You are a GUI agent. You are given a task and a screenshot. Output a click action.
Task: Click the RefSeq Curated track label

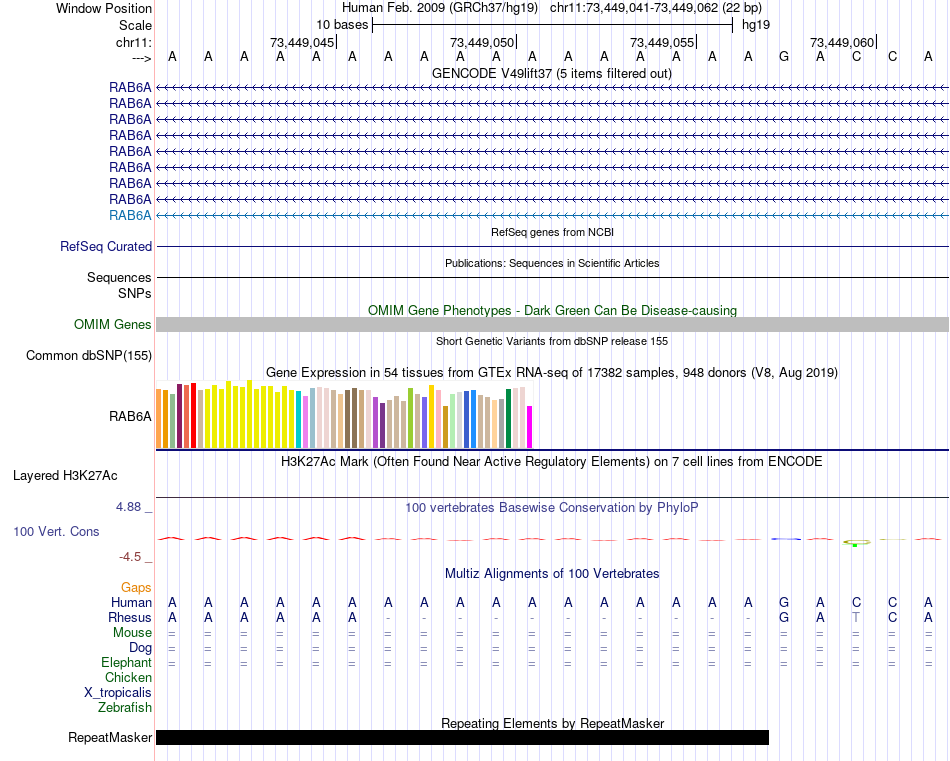point(106,247)
